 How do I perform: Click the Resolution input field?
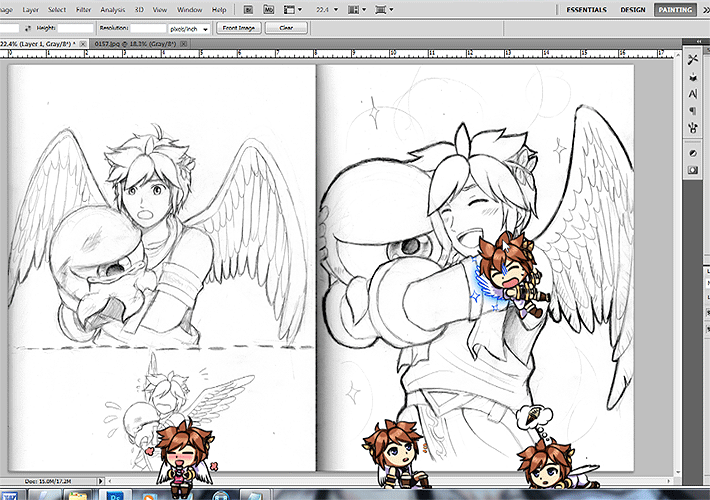[x=149, y=28]
